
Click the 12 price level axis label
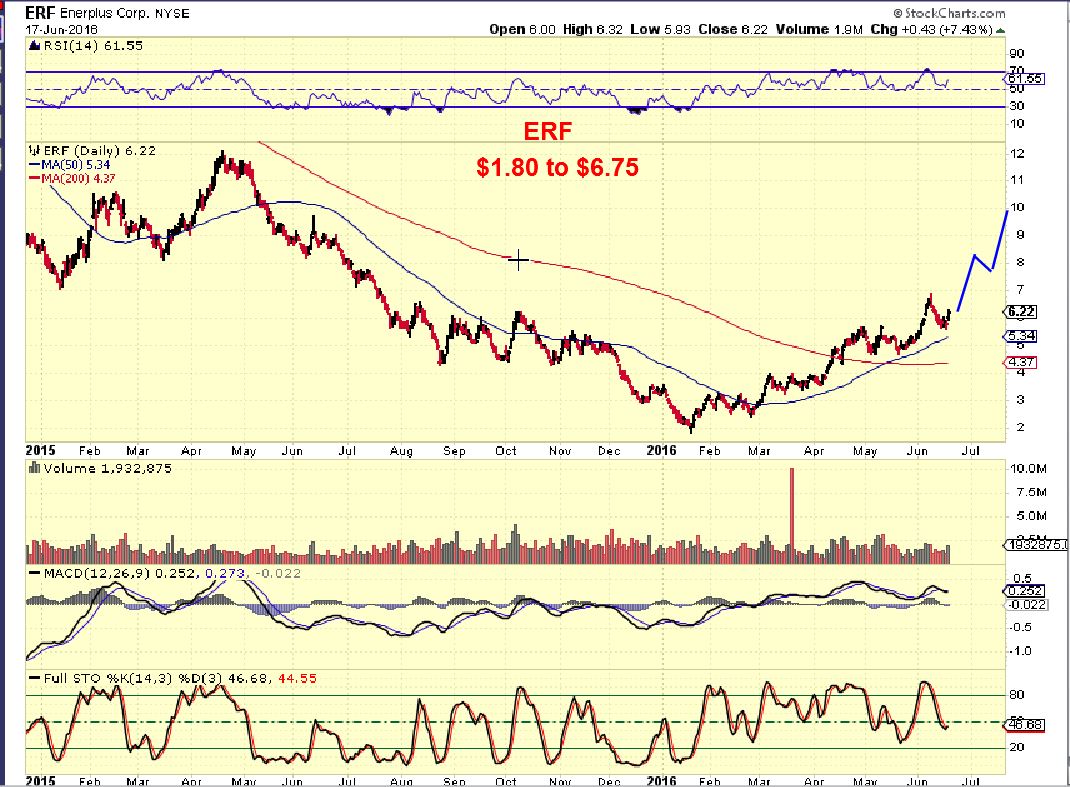pyautogui.click(x=1017, y=154)
